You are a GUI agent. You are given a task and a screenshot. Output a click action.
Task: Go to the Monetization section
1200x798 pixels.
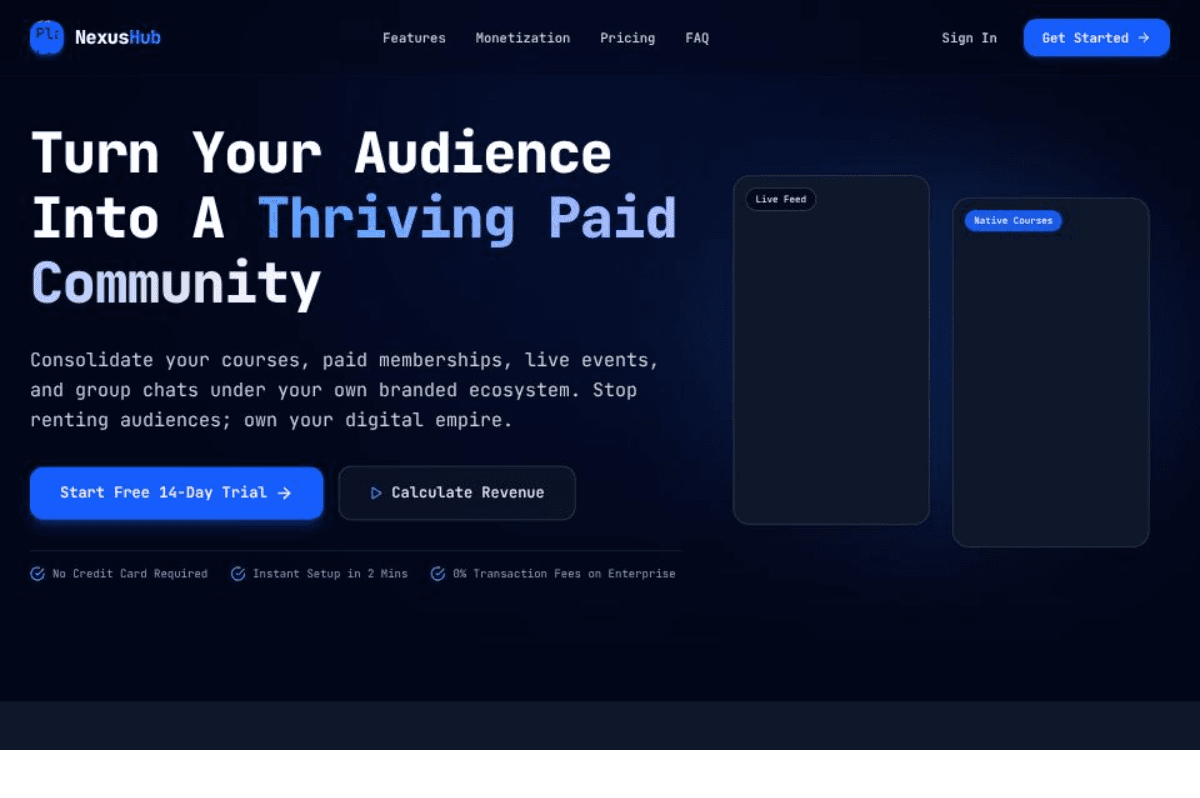point(523,38)
